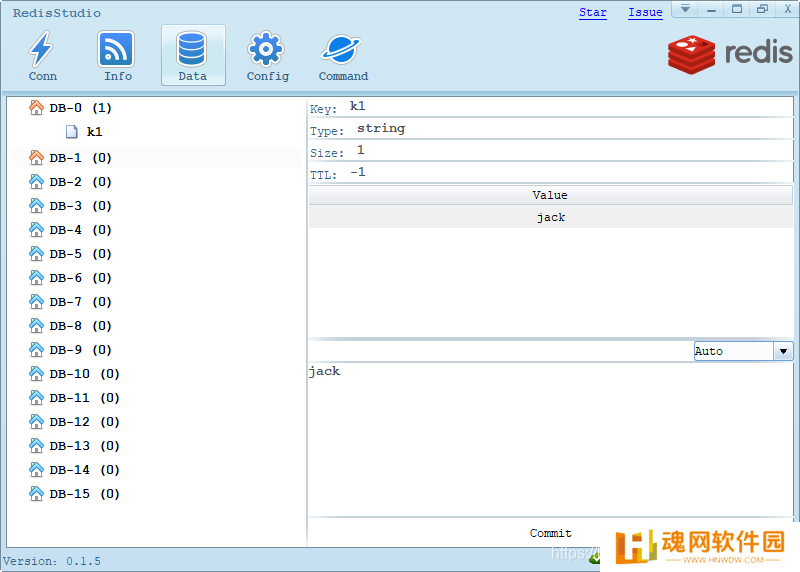Click the DB-13 house icon
The width and height of the screenshot is (800, 572).
(x=36, y=445)
